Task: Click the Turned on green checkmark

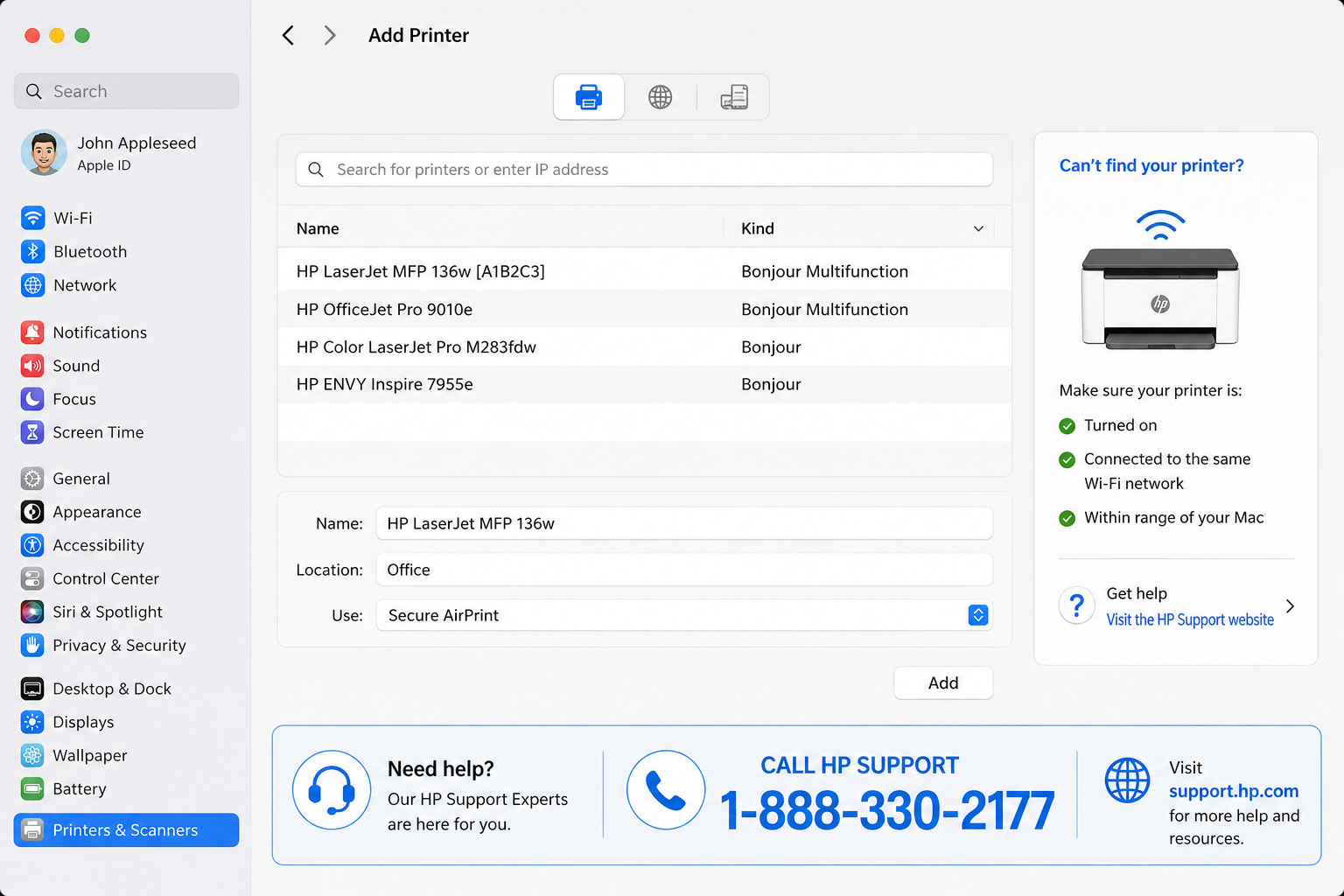Action: (x=1067, y=426)
